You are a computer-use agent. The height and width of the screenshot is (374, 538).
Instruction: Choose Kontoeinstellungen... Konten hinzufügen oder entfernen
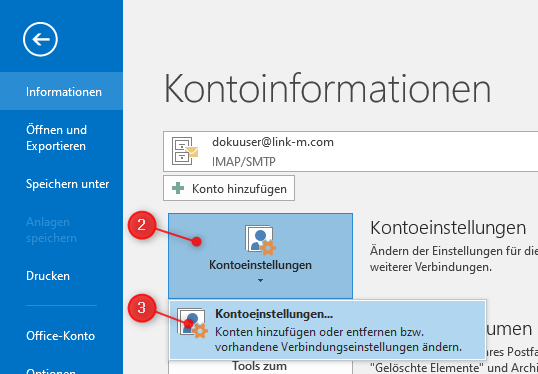(x=328, y=330)
